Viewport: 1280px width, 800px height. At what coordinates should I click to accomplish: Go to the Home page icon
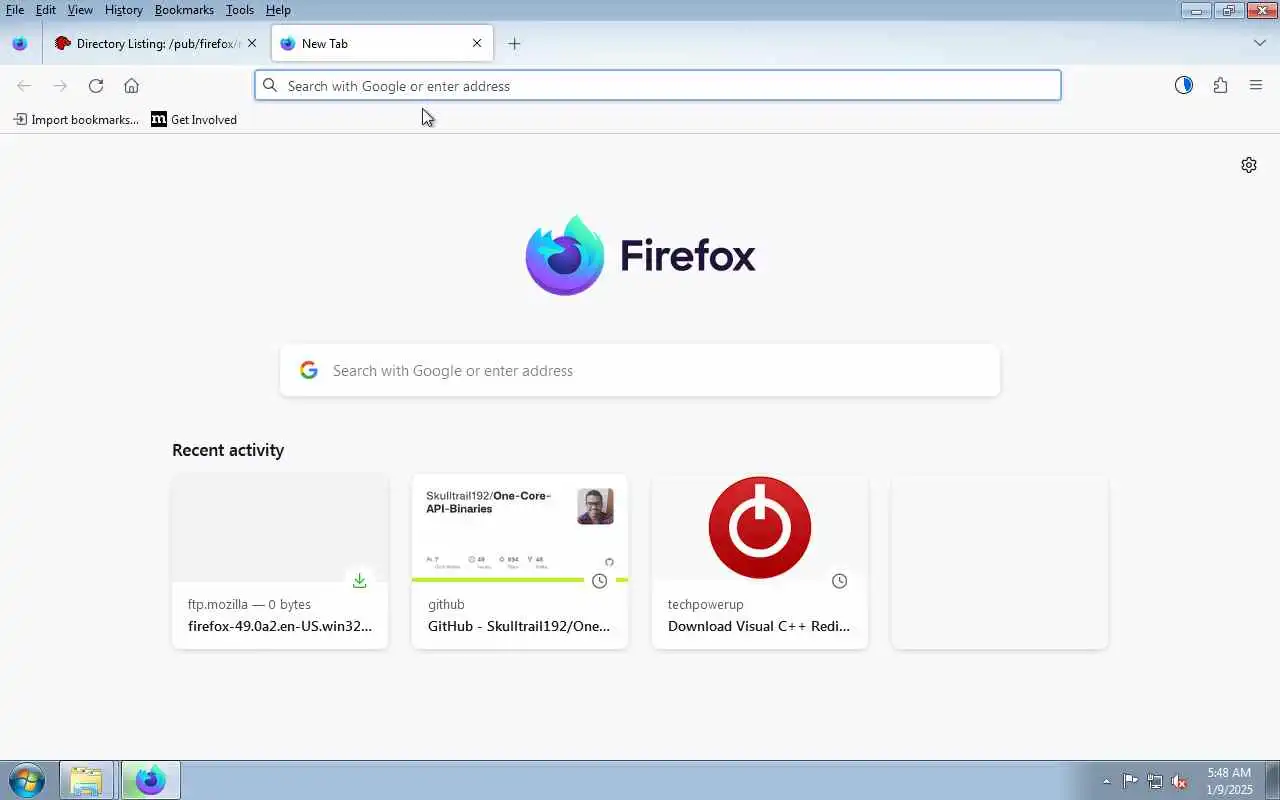pos(131,85)
